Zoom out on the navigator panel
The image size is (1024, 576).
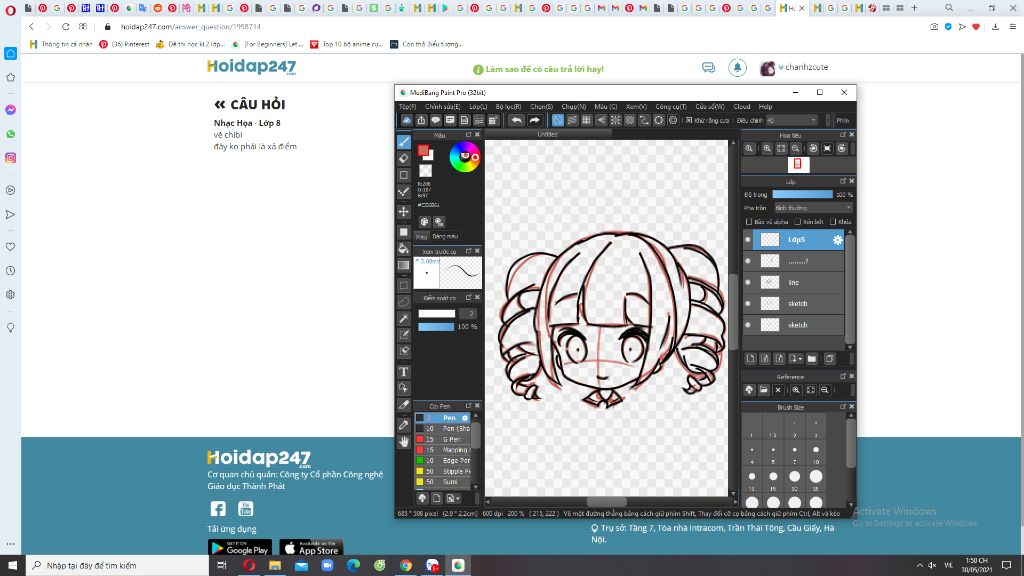click(795, 149)
